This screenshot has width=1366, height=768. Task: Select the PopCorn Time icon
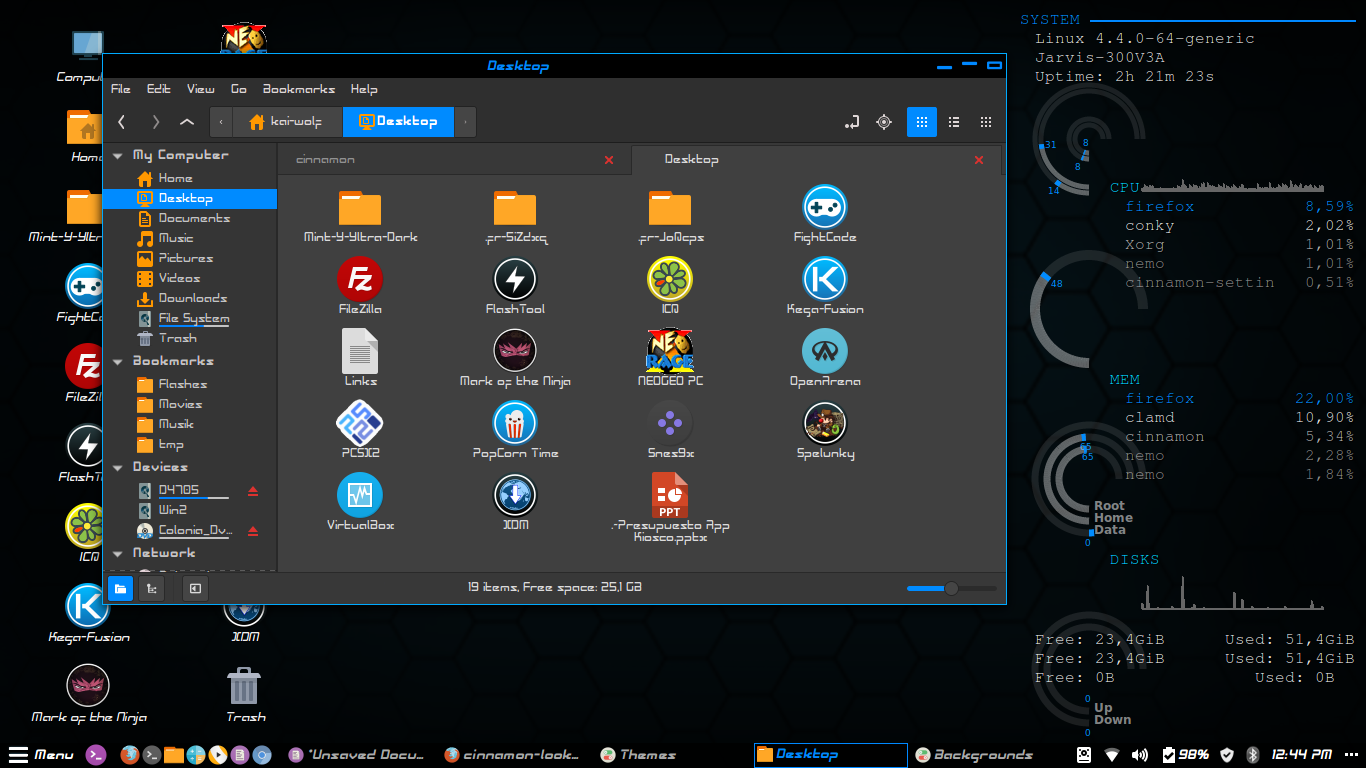[515, 423]
